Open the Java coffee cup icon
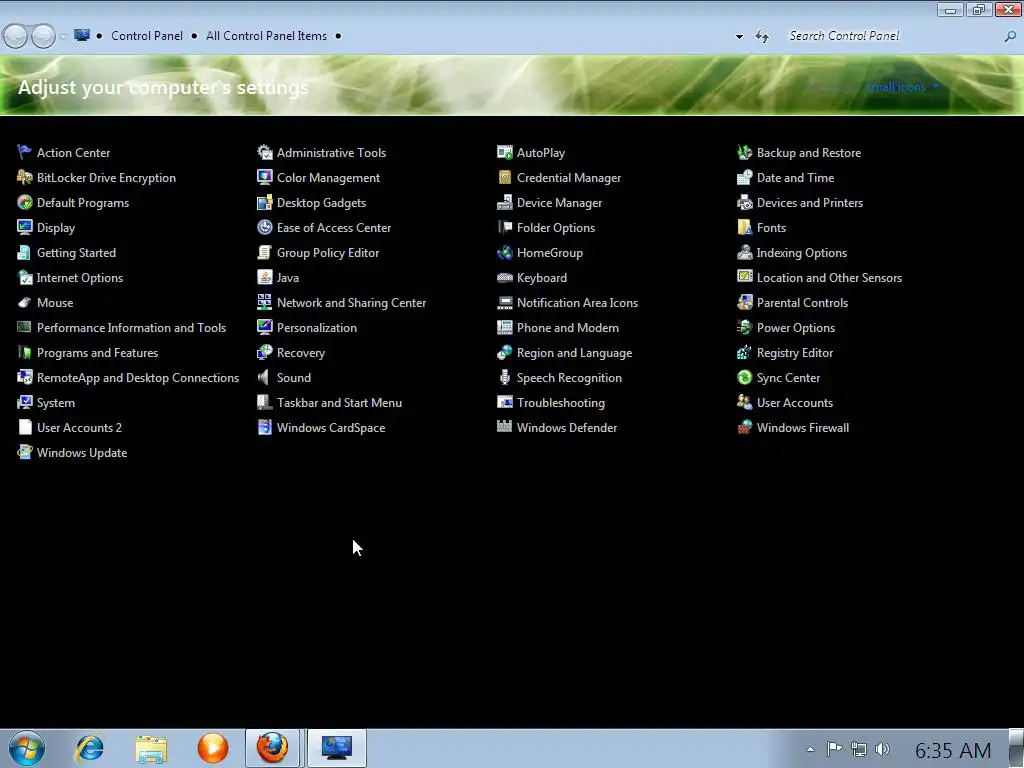The width and height of the screenshot is (1024, 768). coord(264,278)
